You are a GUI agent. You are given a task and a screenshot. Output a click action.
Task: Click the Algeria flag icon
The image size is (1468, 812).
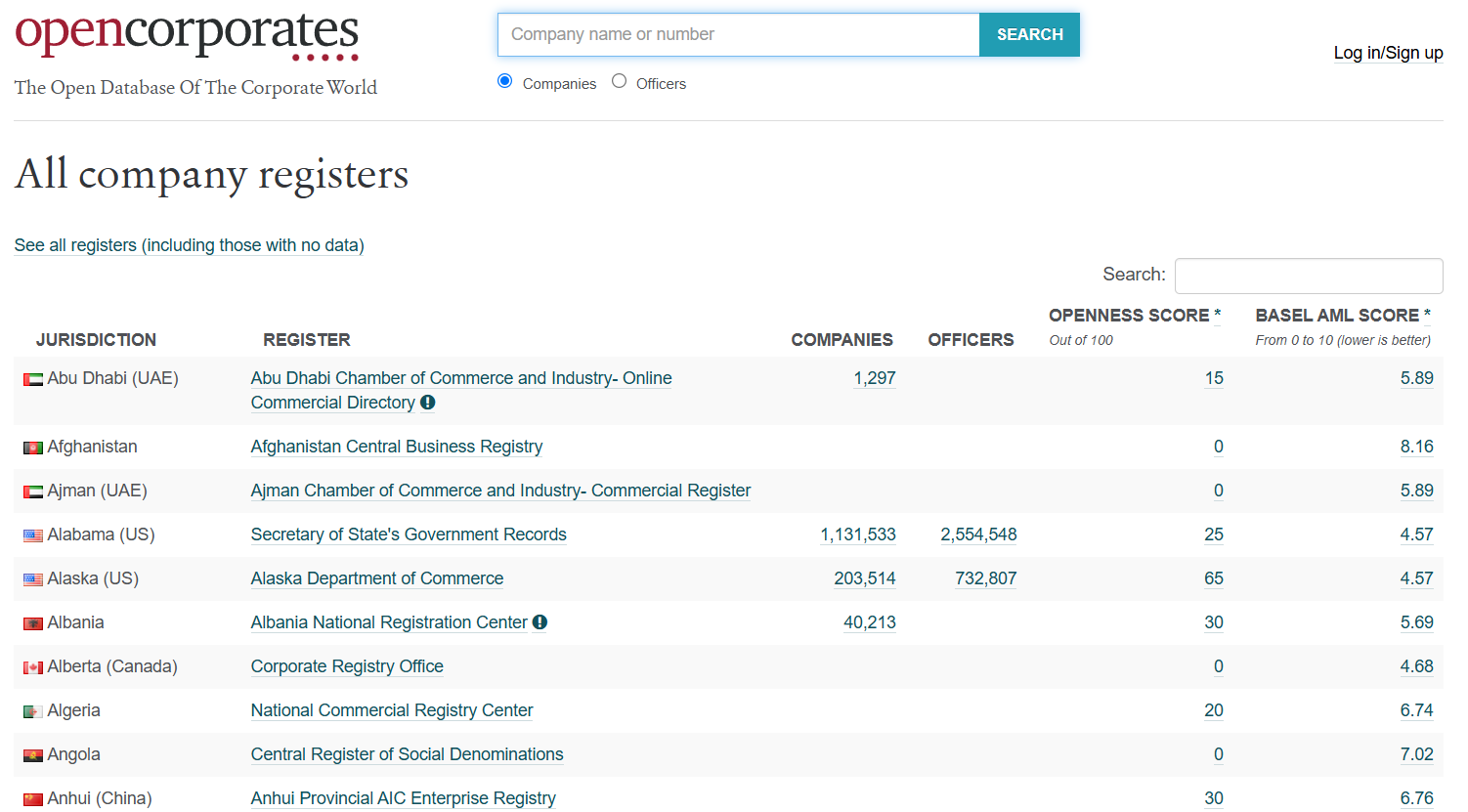pyautogui.click(x=33, y=711)
